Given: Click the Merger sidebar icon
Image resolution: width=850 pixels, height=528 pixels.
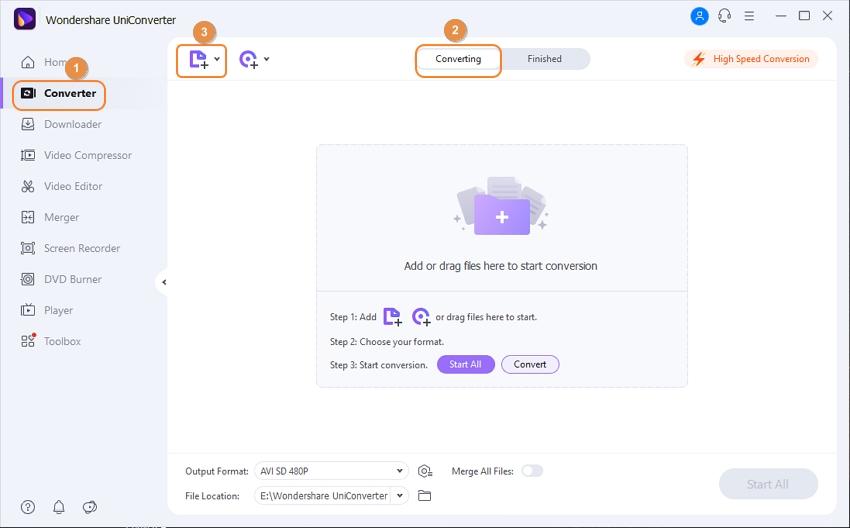Looking at the screenshot, I should tap(28, 217).
